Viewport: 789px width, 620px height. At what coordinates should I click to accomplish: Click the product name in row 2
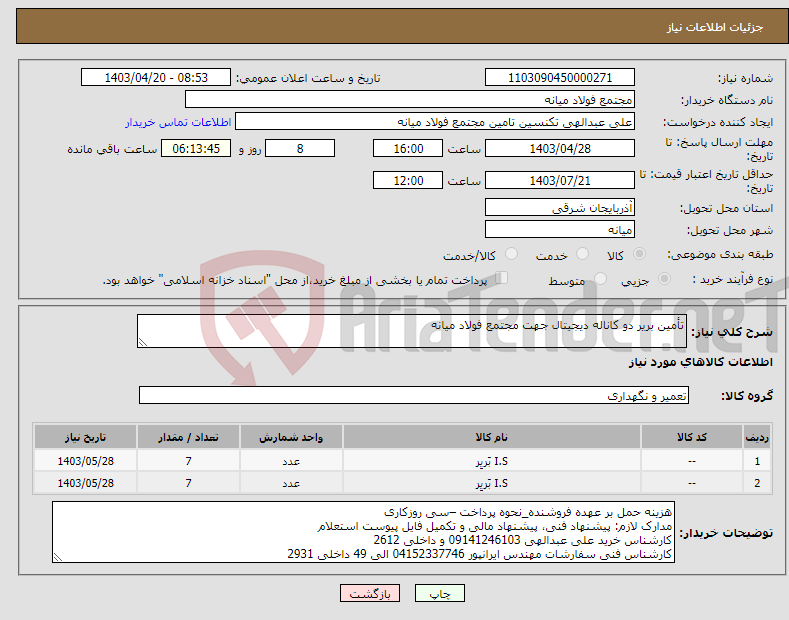coord(492,483)
